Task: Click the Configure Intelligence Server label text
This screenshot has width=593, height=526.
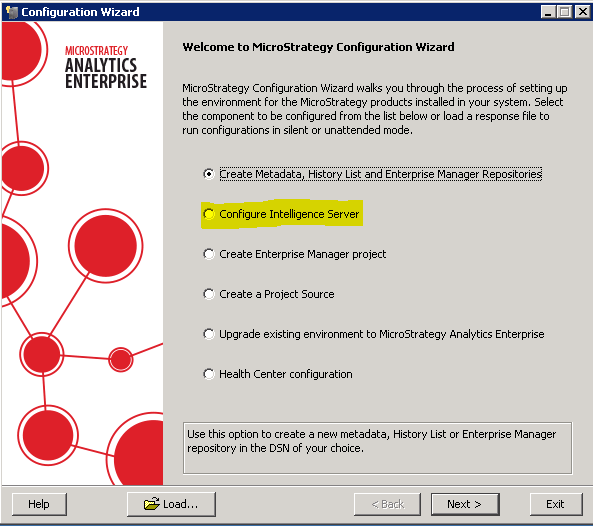Action: 289,214
